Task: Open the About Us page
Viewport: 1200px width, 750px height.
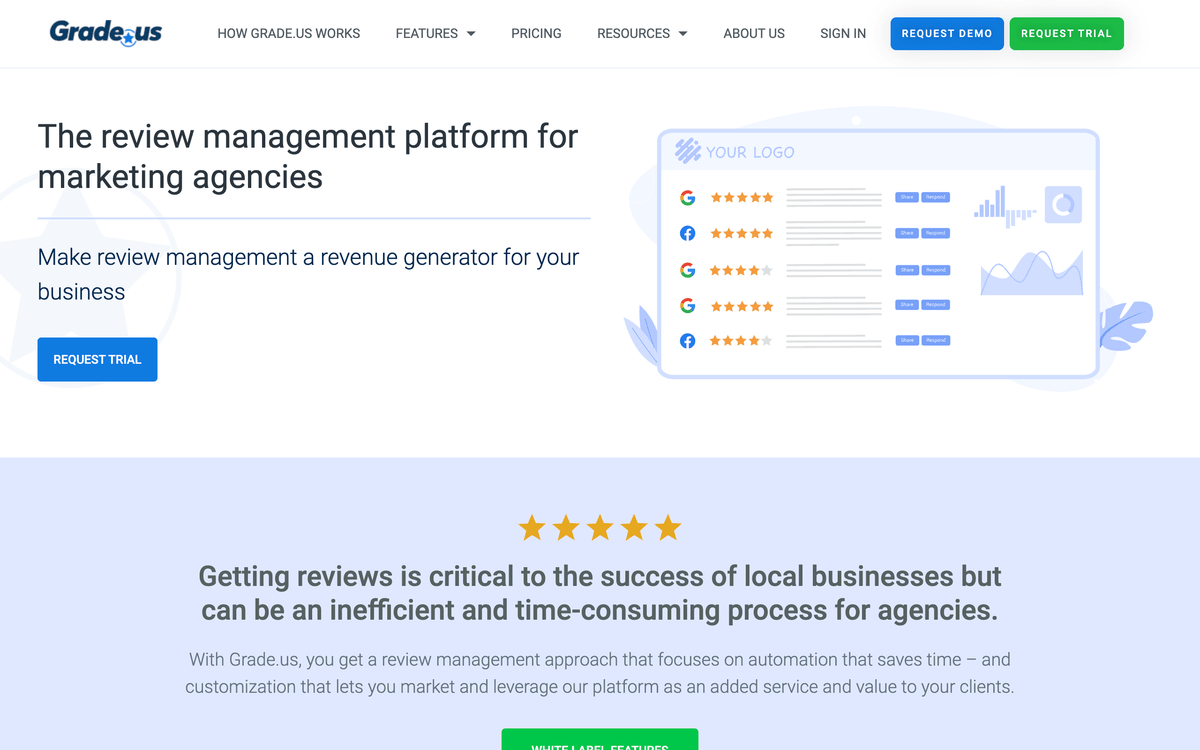Action: pyautogui.click(x=754, y=33)
